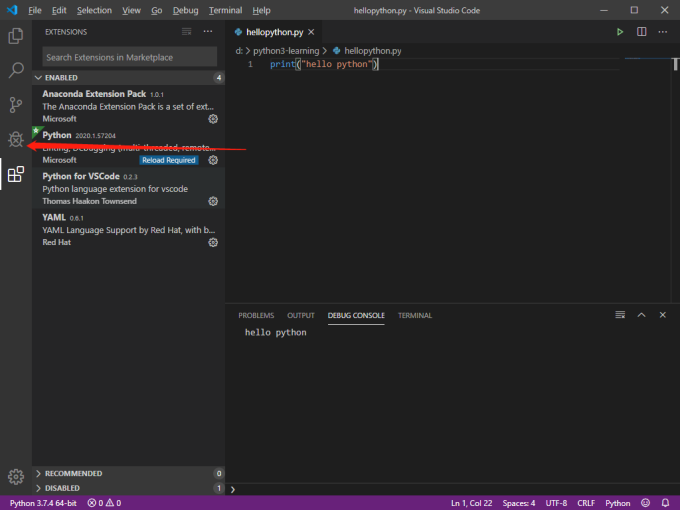Open the View menu
680x510 pixels.
(131, 10)
